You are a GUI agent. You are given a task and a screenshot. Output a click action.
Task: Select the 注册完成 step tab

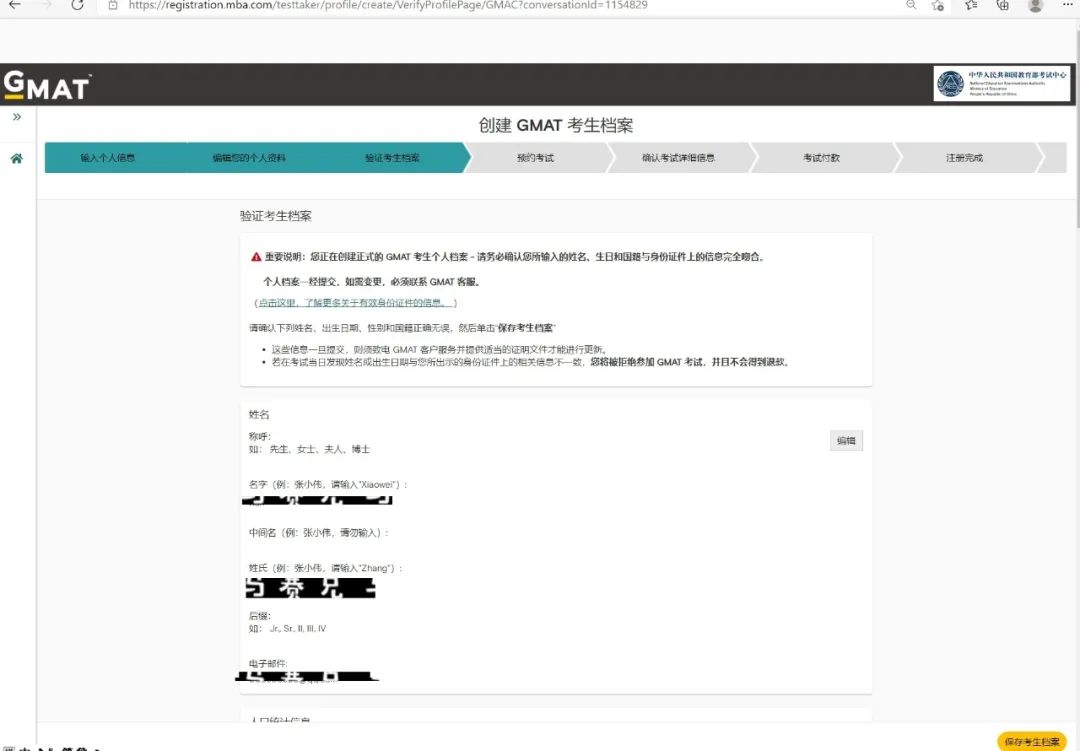coord(964,158)
